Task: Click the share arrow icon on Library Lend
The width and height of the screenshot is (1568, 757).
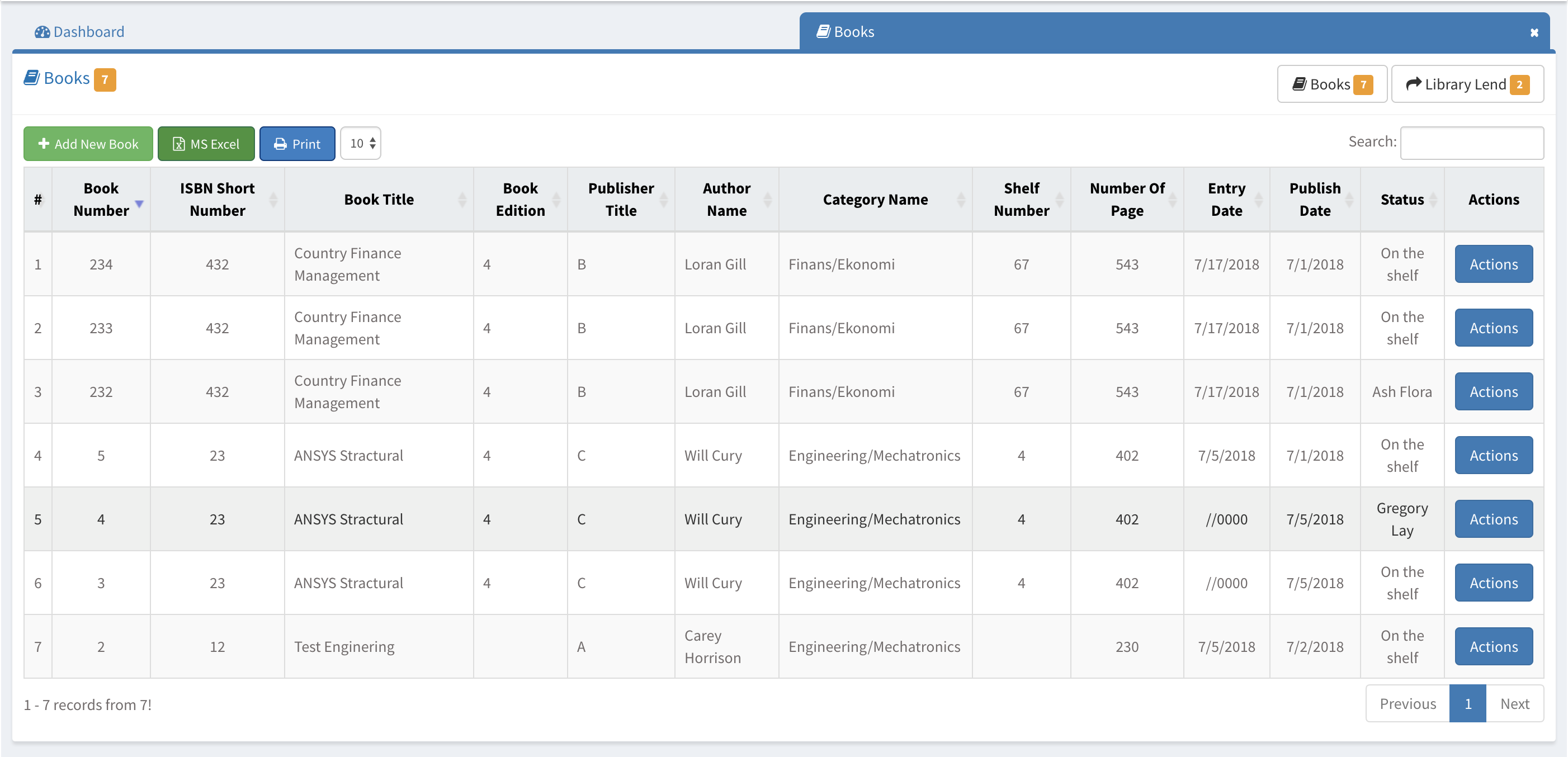Action: (1414, 84)
